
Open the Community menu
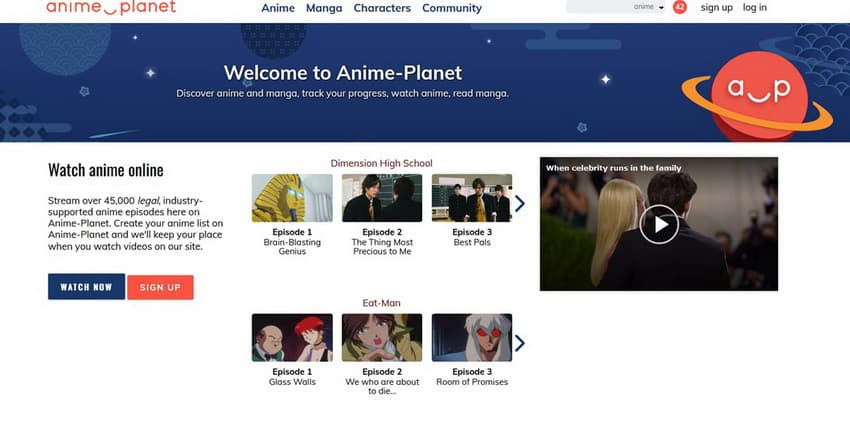pyautogui.click(x=452, y=8)
